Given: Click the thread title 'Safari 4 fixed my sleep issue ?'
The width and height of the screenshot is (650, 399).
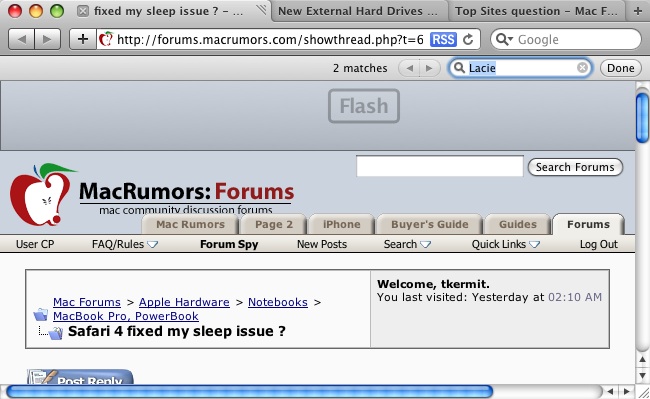Looking at the screenshot, I should click(177, 331).
